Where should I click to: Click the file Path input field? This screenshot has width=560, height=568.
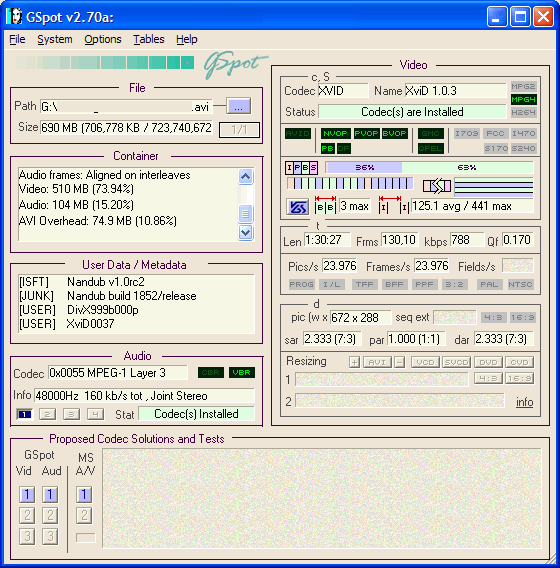click(126, 106)
